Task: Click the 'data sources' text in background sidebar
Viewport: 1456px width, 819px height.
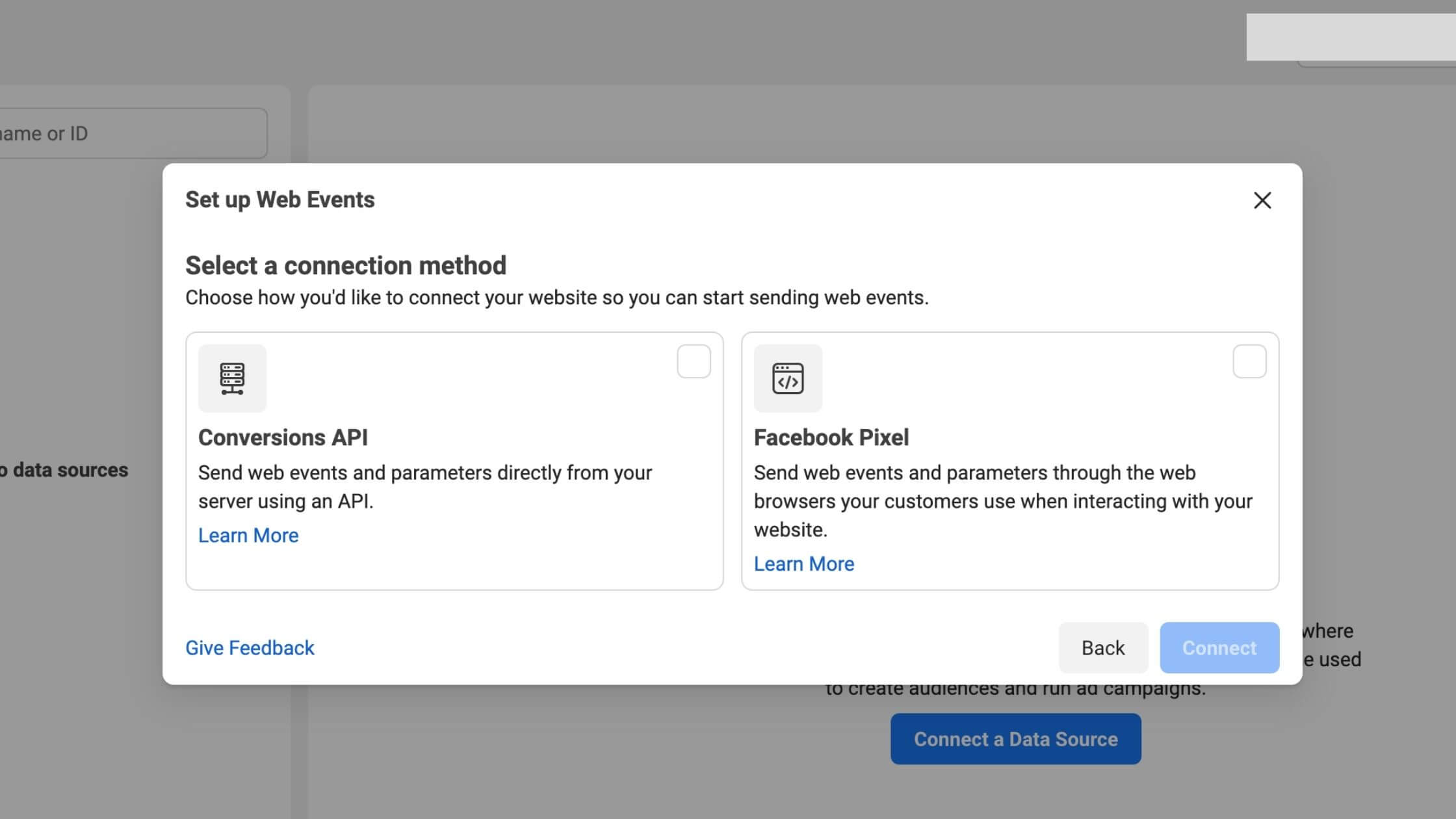Action: [70, 470]
